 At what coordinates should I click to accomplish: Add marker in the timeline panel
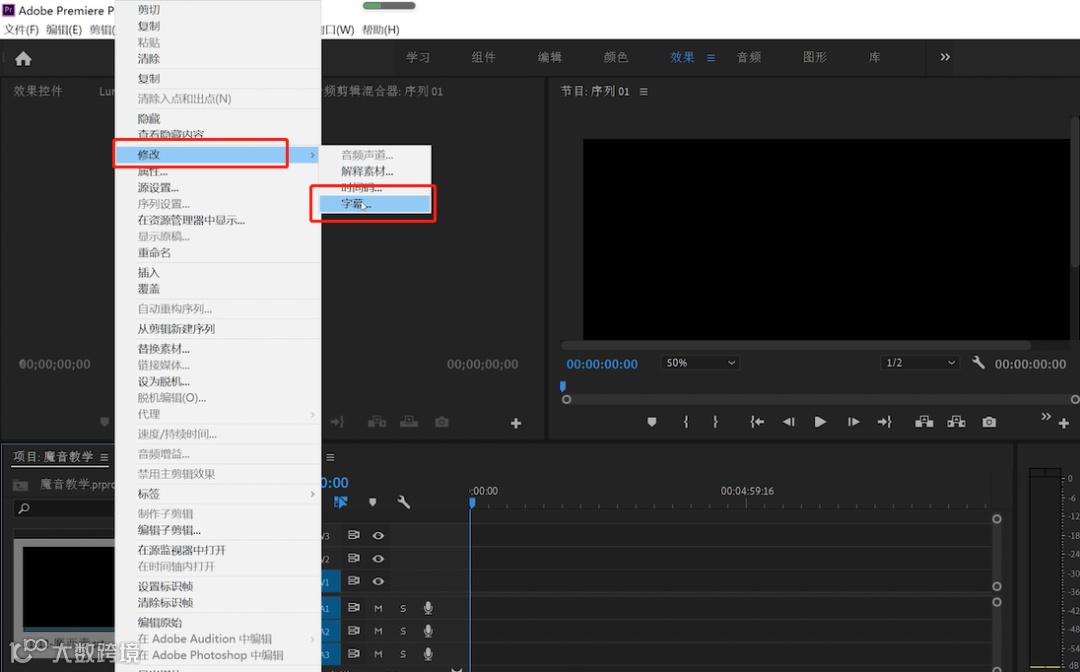click(373, 503)
